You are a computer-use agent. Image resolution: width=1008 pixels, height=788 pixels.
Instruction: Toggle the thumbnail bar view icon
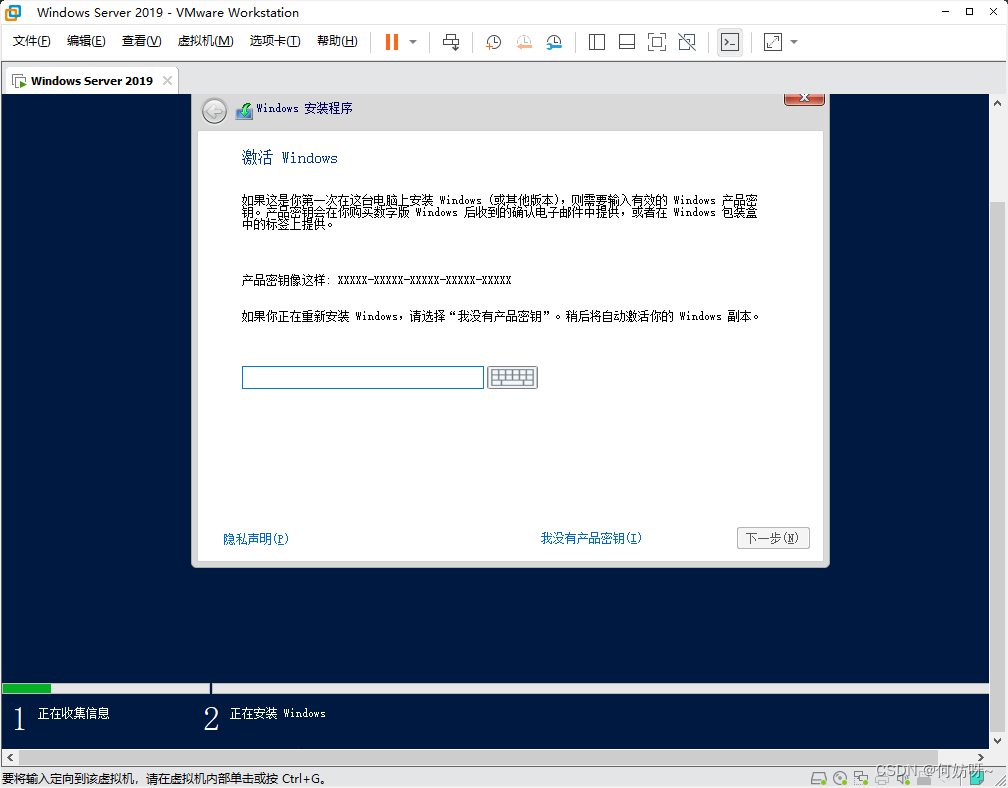627,42
